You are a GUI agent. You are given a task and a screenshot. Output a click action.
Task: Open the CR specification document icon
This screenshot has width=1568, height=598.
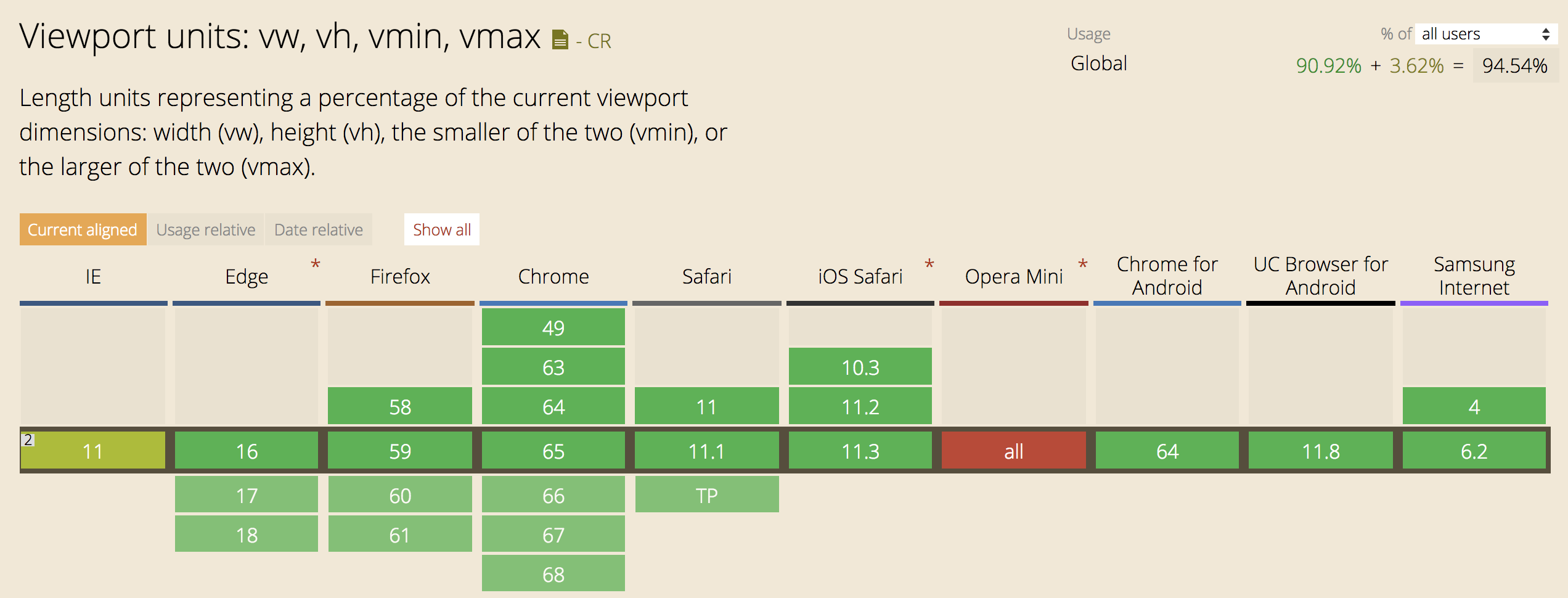[560, 40]
